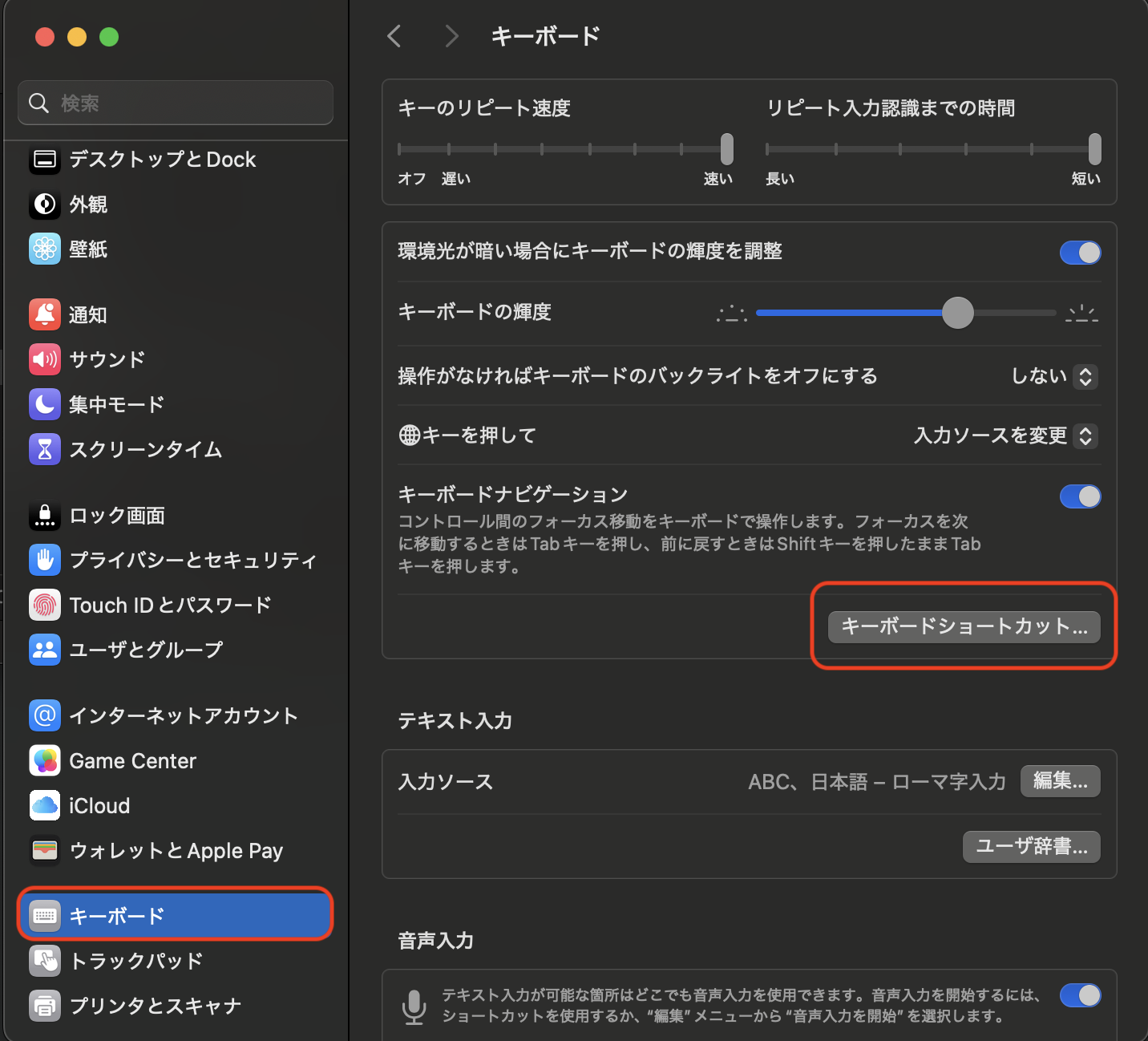Viewport: 1148px width, 1041px height.
Task: Open the Sound settings icon
Action: (x=45, y=359)
